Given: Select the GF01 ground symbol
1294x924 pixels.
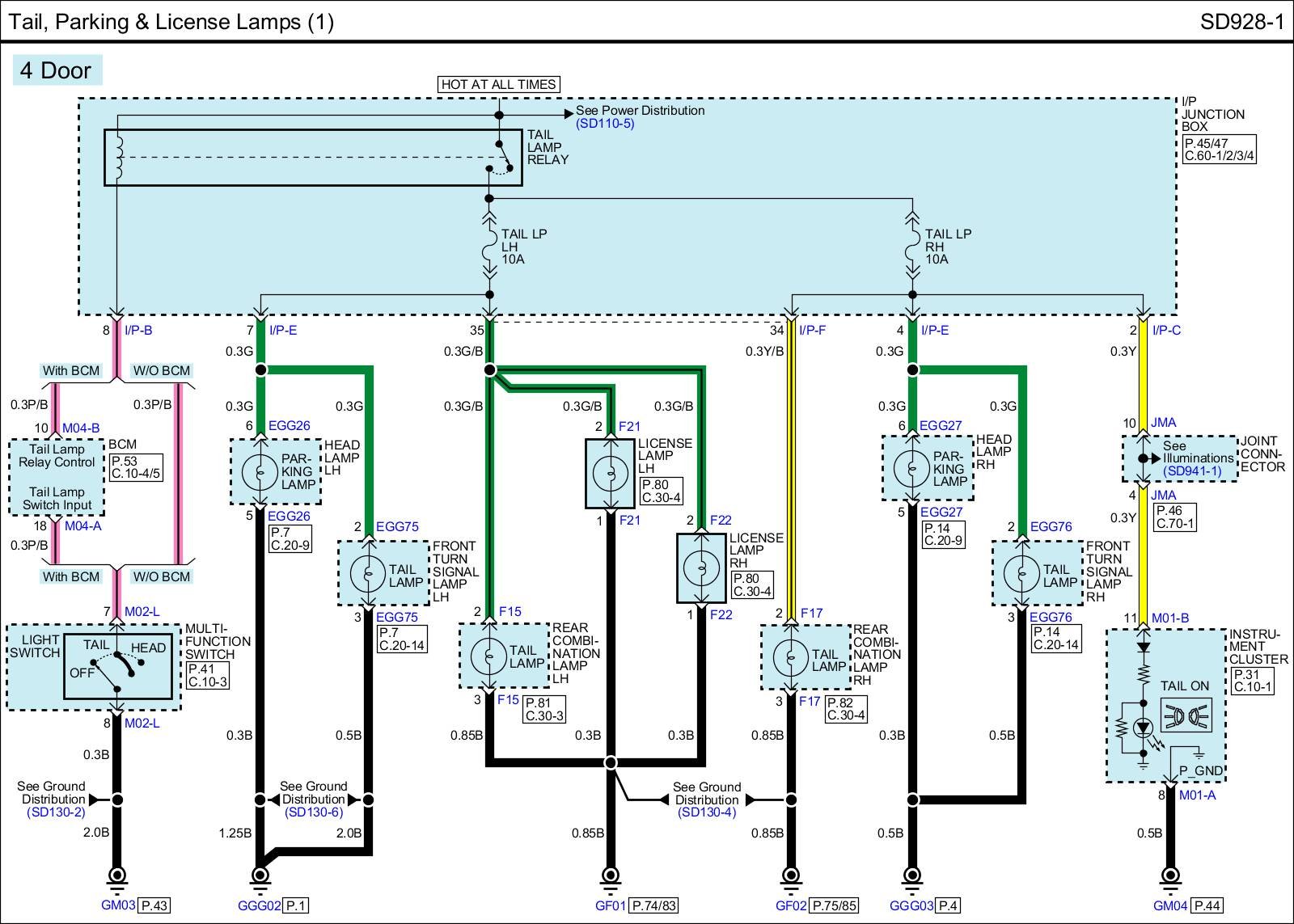Looking at the screenshot, I should click(x=611, y=875).
